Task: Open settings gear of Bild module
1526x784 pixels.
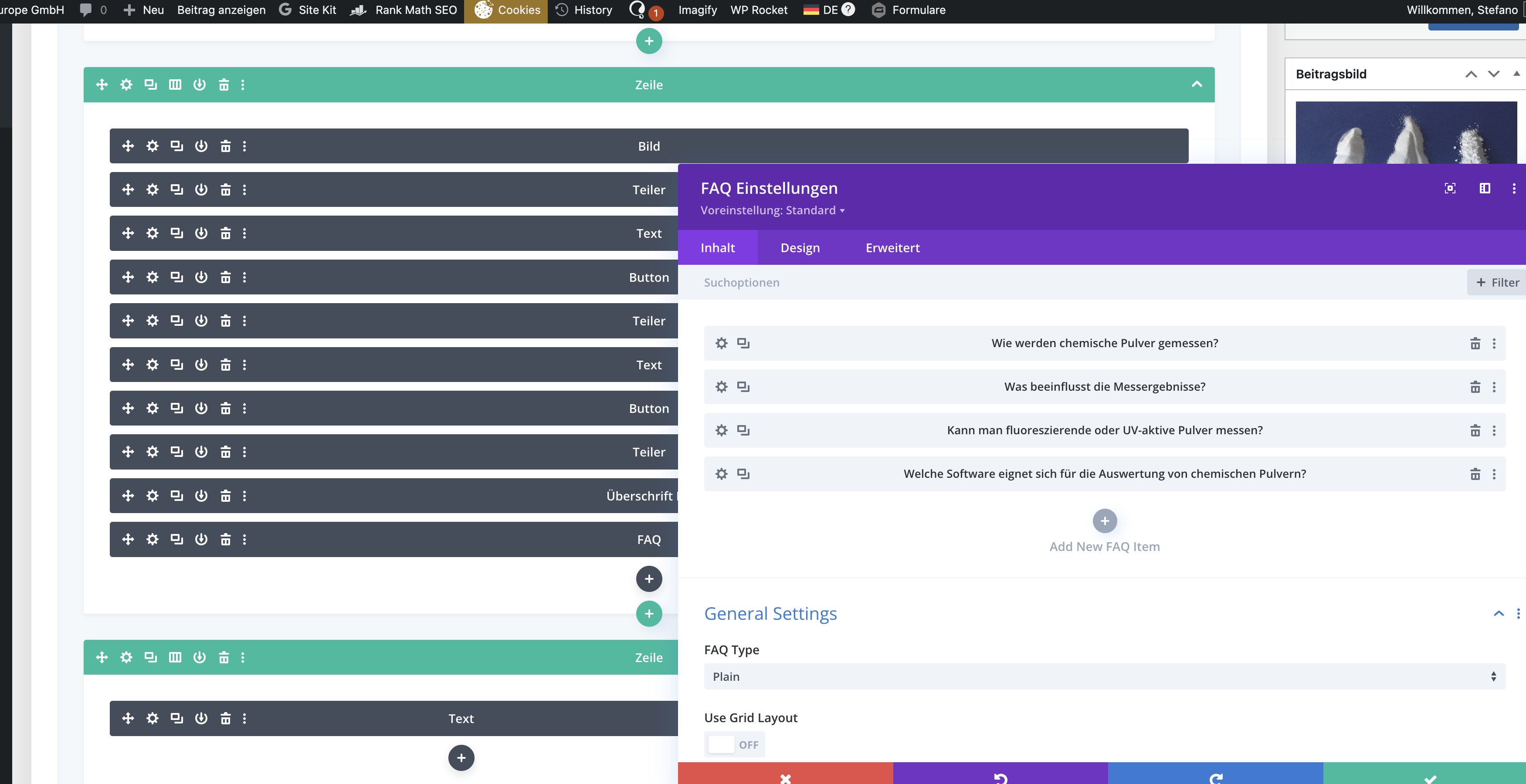Action: tap(152, 146)
